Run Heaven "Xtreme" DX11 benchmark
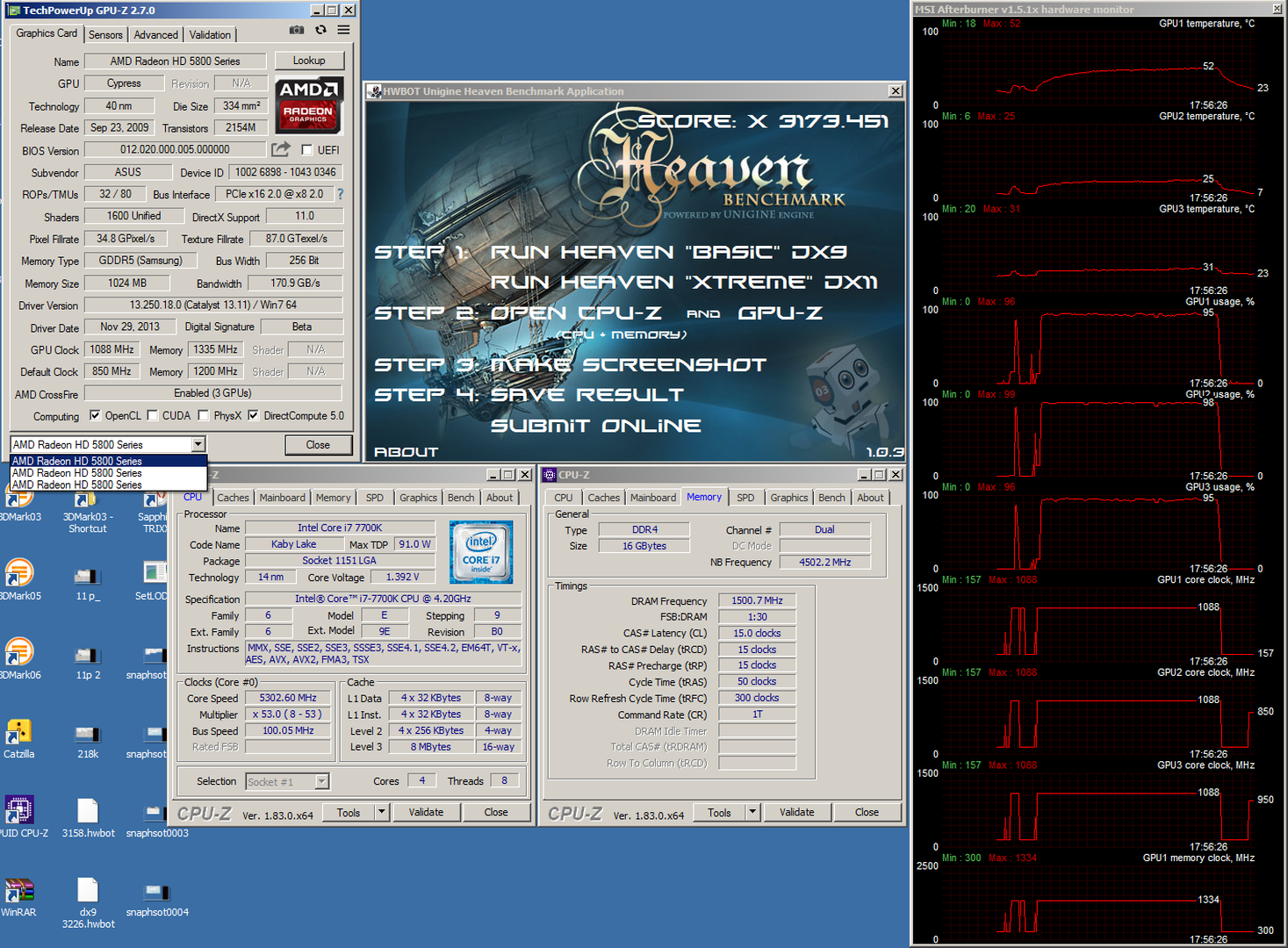1288x948 pixels. pyautogui.click(x=684, y=283)
